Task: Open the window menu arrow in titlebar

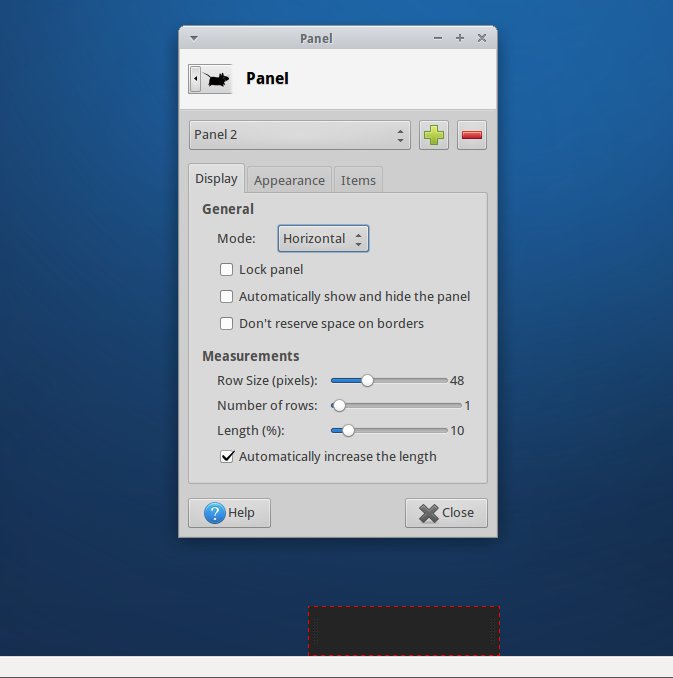Action: [x=194, y=38]
